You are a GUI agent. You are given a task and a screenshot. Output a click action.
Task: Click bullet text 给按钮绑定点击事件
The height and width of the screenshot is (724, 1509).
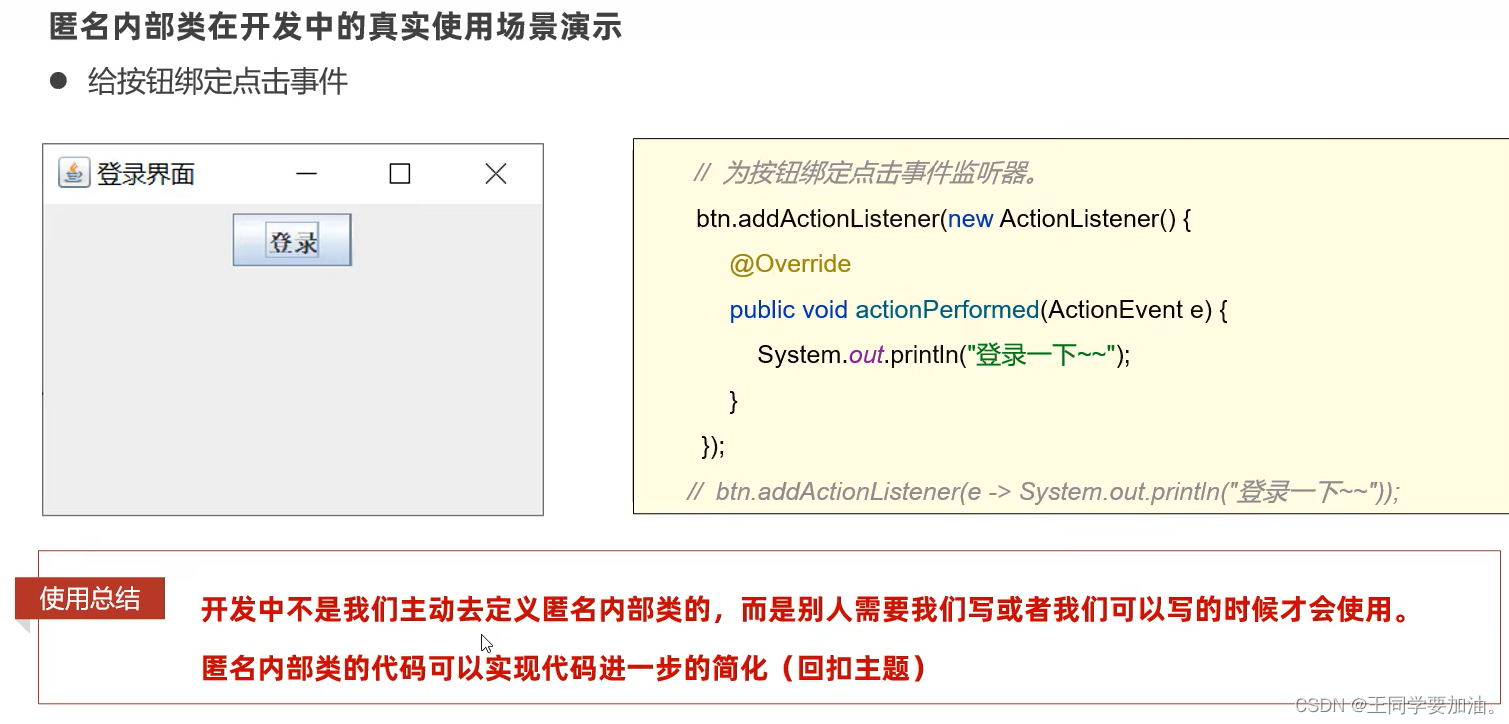tap(218, 81)
